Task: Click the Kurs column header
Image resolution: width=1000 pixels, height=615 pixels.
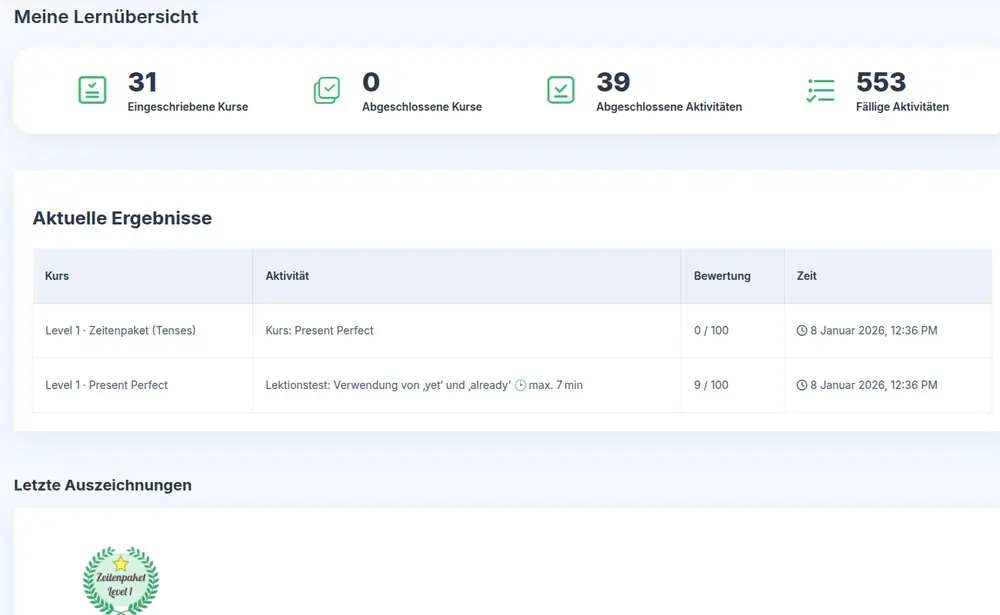Action: point(57,276)
